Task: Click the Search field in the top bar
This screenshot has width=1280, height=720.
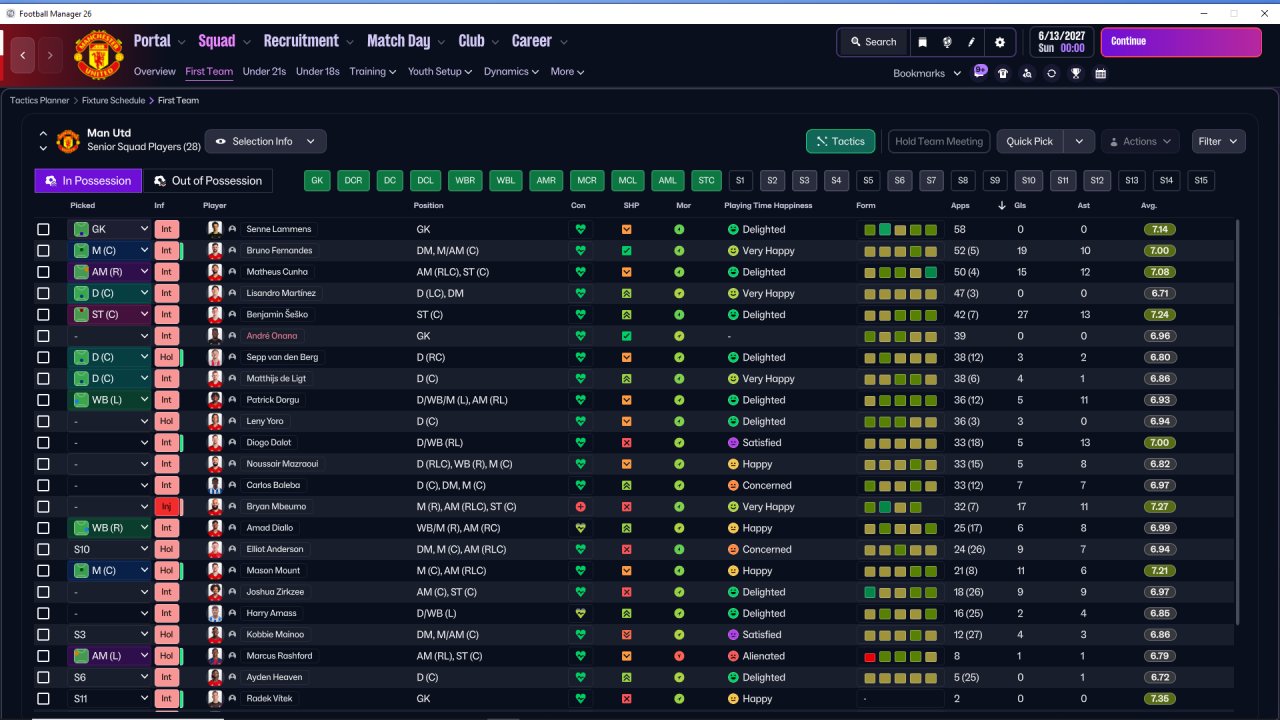Action: pyautogui.click(x=873, y=42)
